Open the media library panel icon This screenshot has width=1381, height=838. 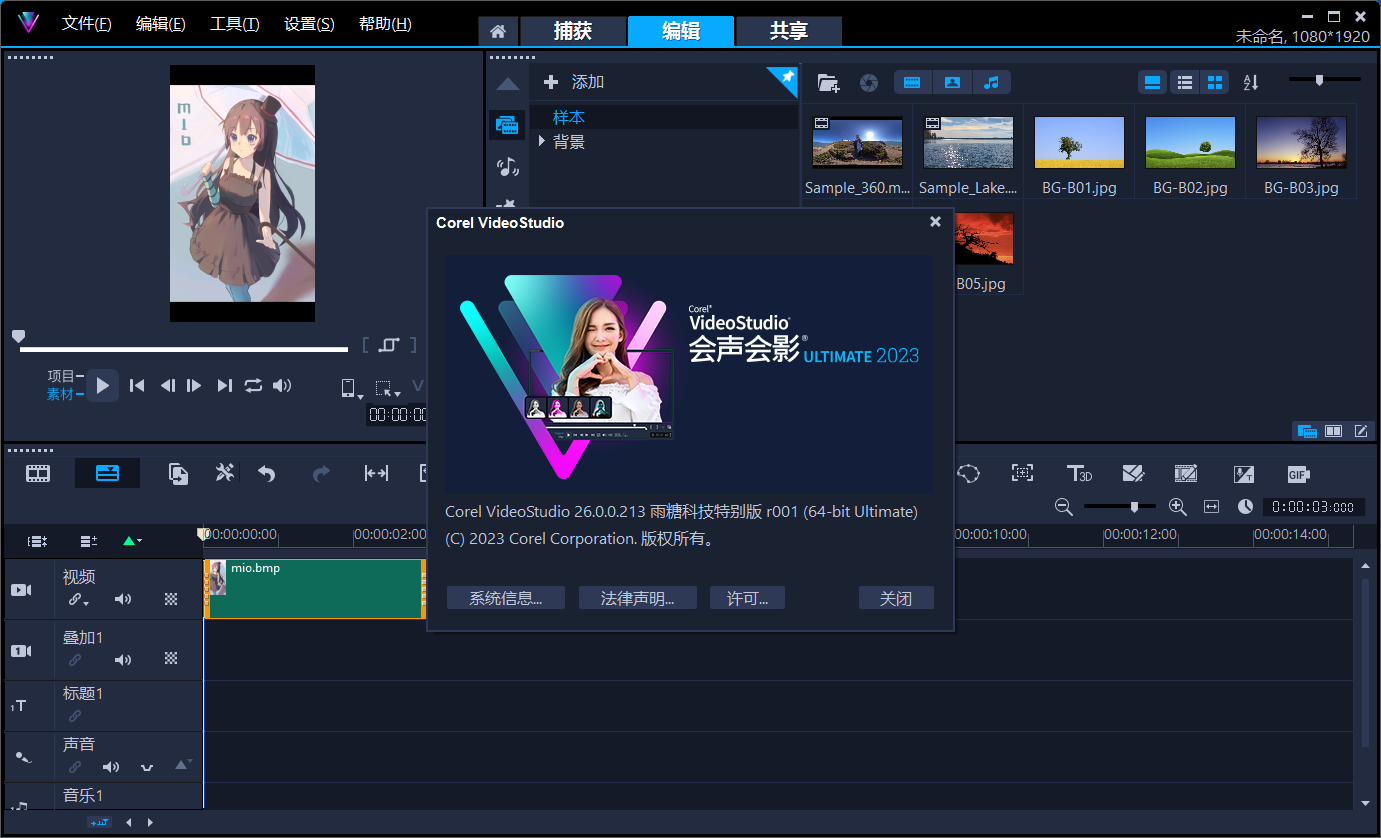coord(507,125)
